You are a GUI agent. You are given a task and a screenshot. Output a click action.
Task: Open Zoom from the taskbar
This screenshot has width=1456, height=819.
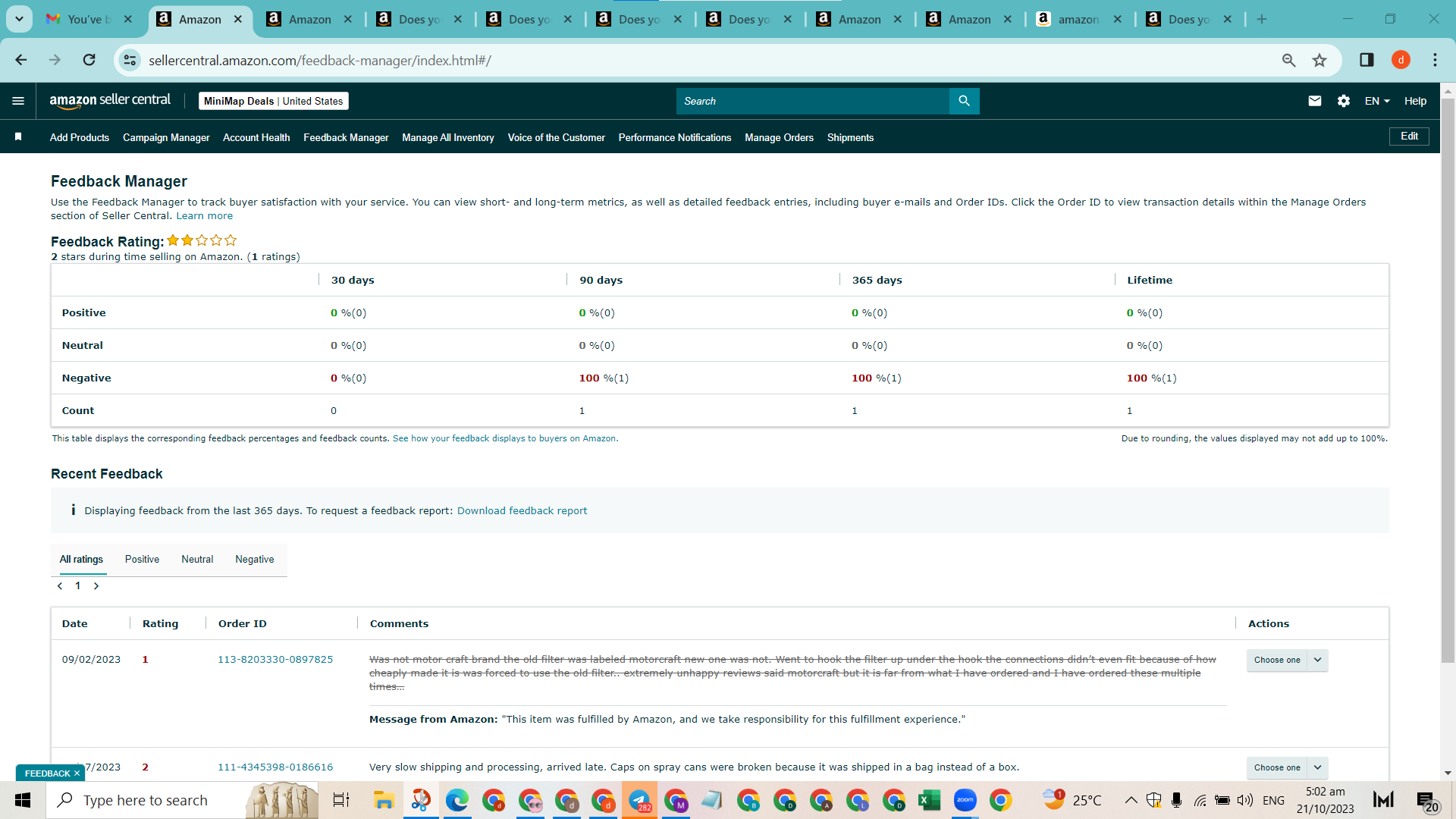(965, 800)
